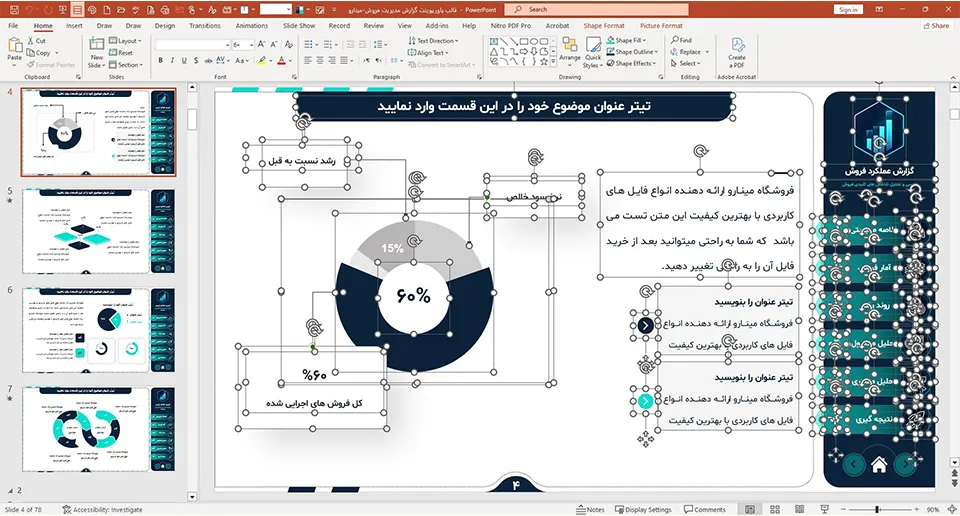The width and height of the screenshot is (960, 516).
Task: Toggle text Shadow formatting
Action: coord(196,61)
